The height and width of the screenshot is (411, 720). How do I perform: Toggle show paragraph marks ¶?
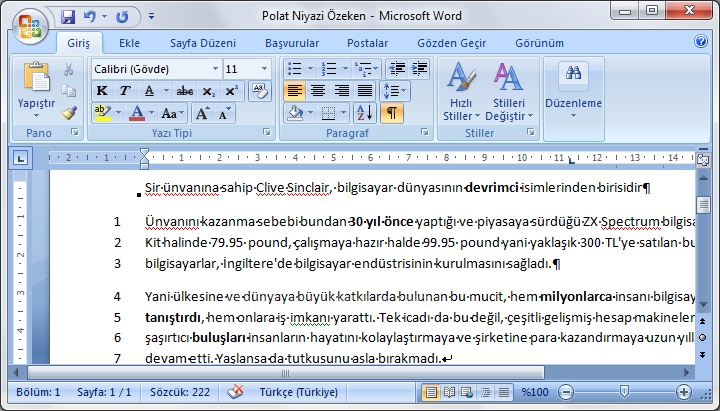392,113
